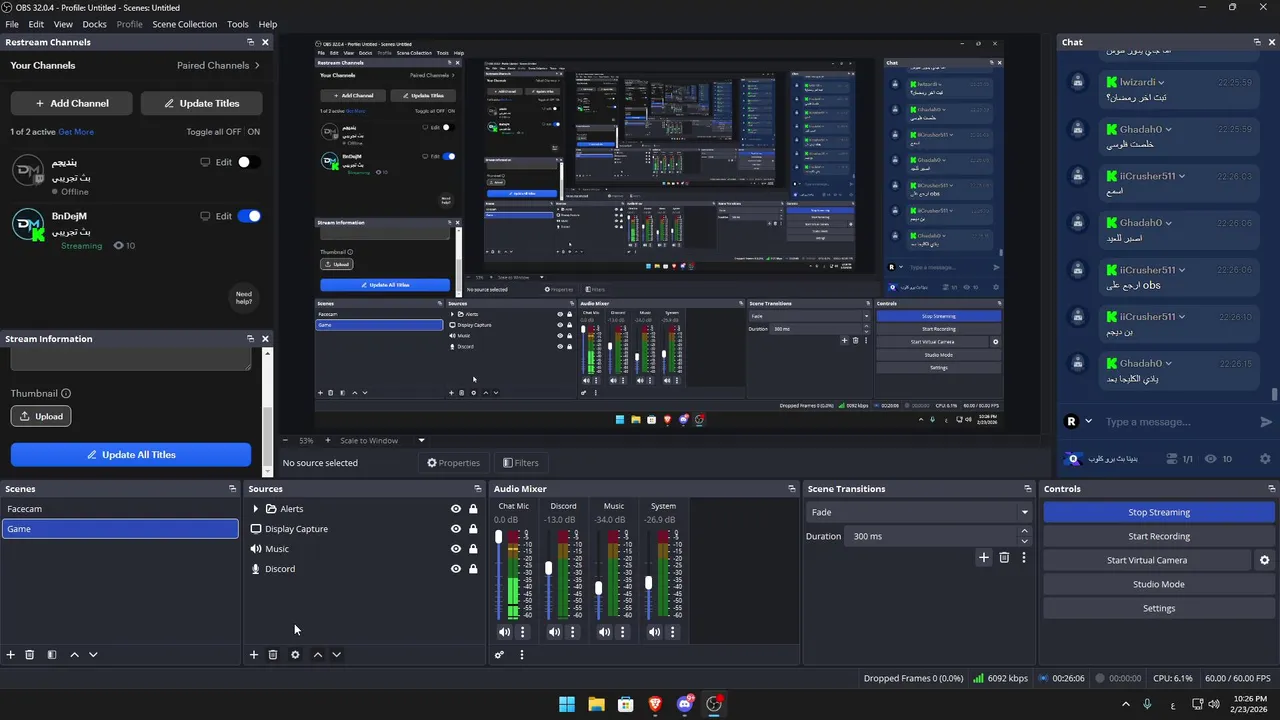Open Chat Mic three-dot options menu
This screenshot has width=1280, height=720.
click(522, 632)
